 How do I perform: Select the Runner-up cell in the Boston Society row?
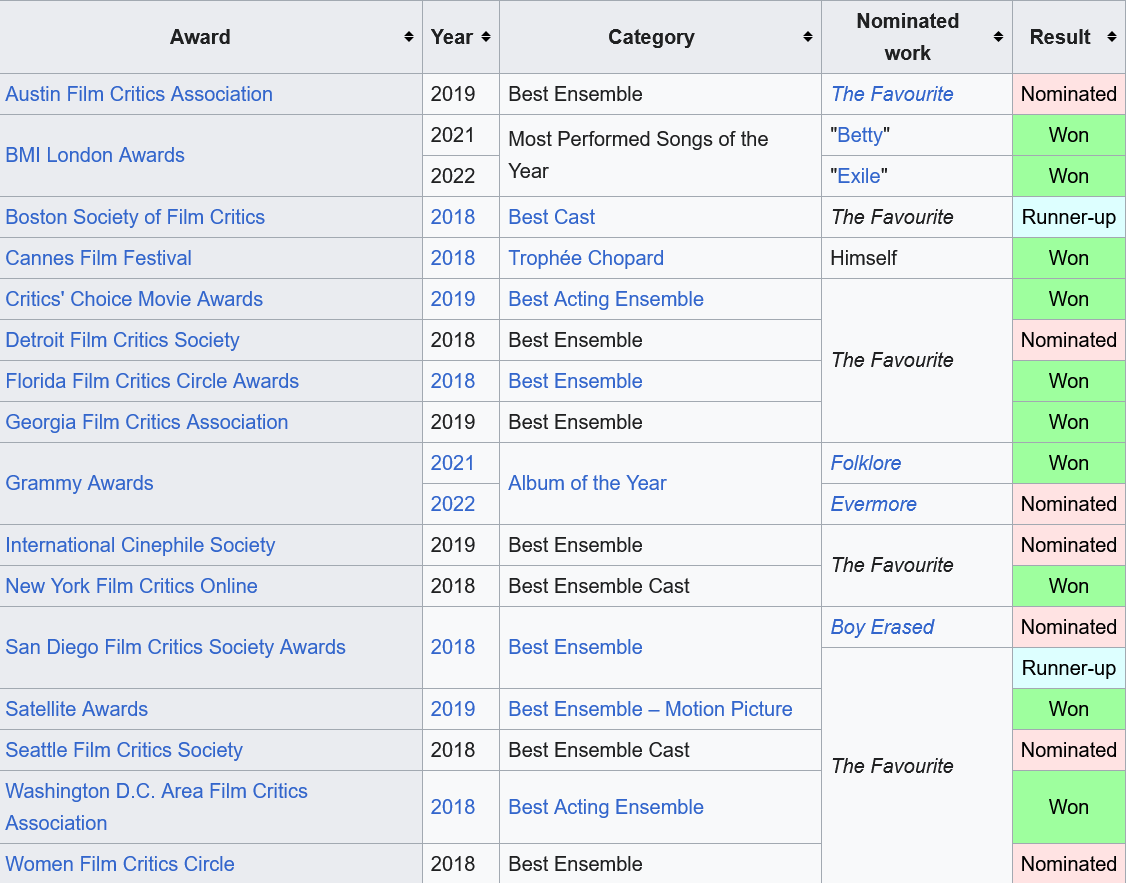click(x=1068, y=217)
